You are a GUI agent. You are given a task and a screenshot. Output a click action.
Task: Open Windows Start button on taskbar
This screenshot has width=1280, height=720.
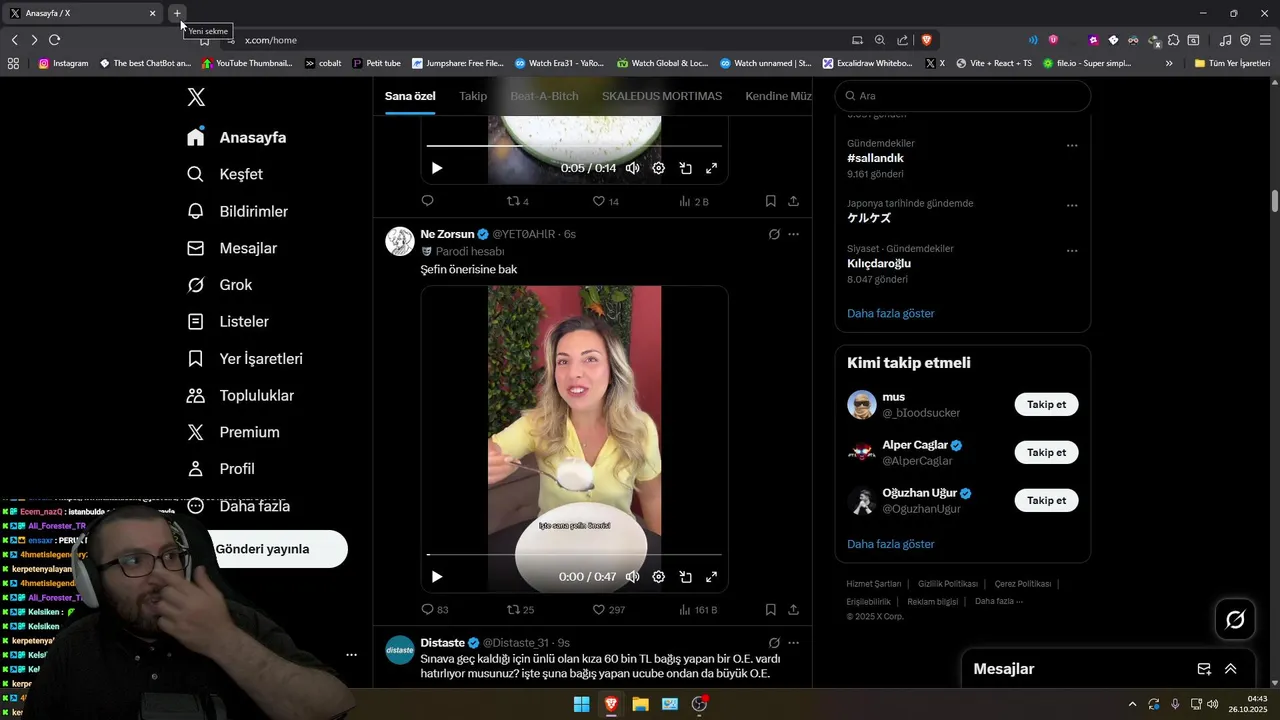tap(581, 704)
